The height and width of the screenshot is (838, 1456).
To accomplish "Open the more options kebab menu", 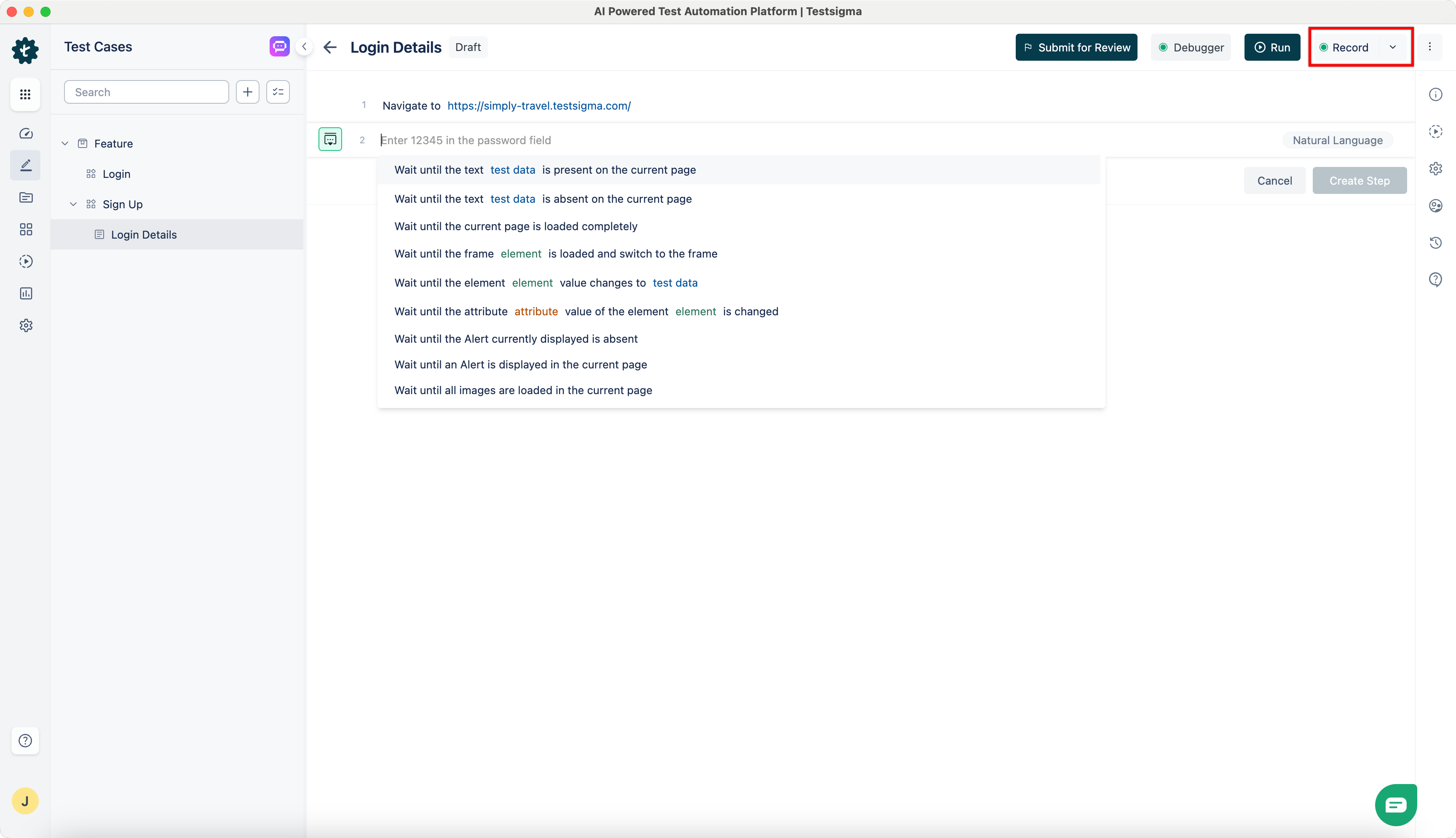I will point(1429,47).
